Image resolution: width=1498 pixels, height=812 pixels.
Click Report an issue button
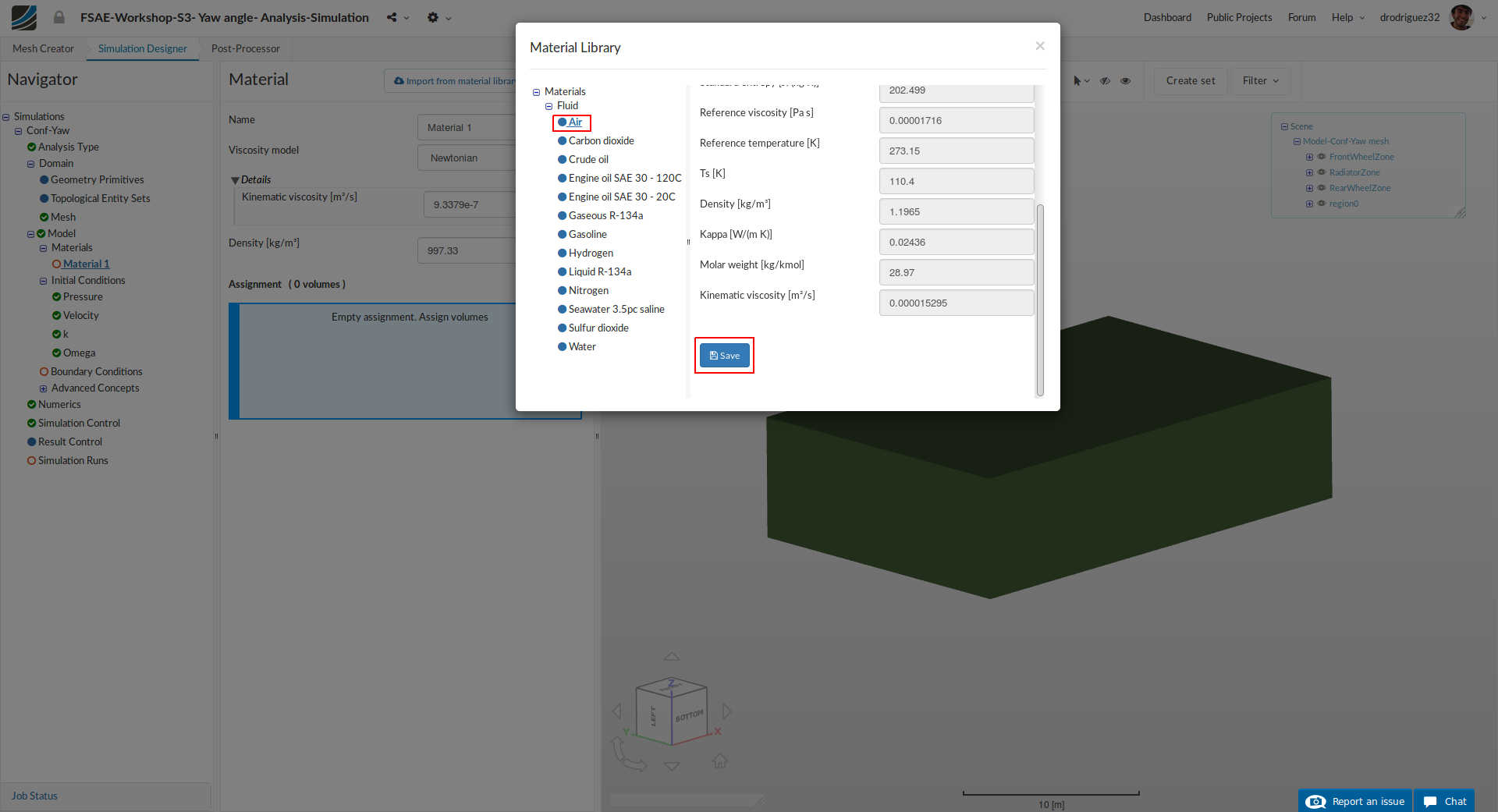coord(1355,801)
